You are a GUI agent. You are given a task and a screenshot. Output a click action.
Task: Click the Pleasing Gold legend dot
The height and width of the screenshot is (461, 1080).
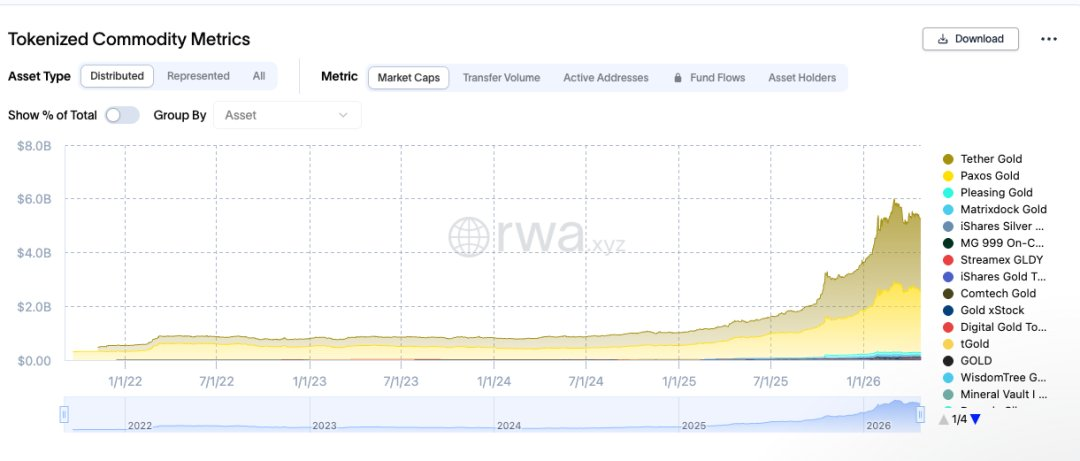948,193
